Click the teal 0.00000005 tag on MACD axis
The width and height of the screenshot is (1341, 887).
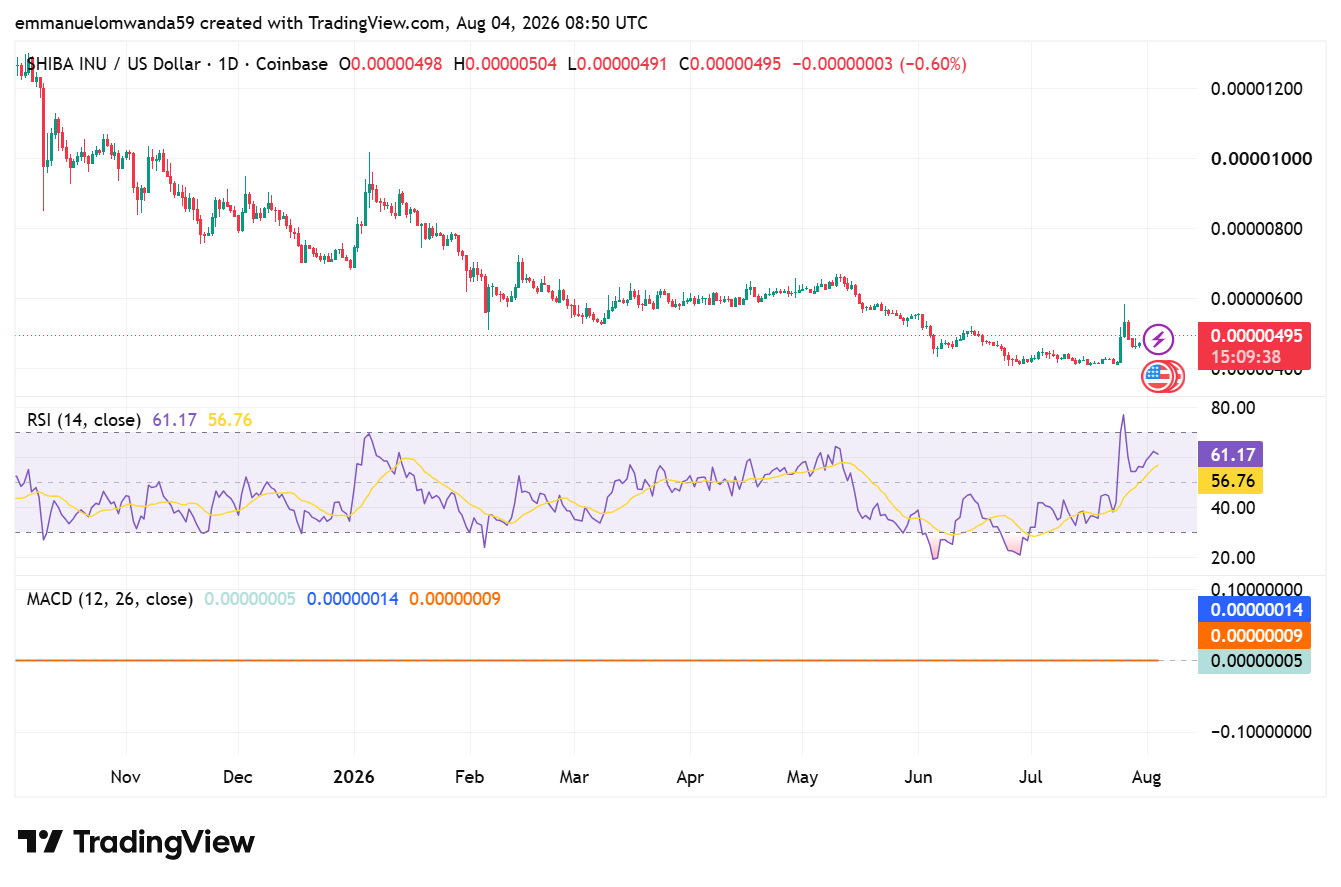[x=1254, y=661]
